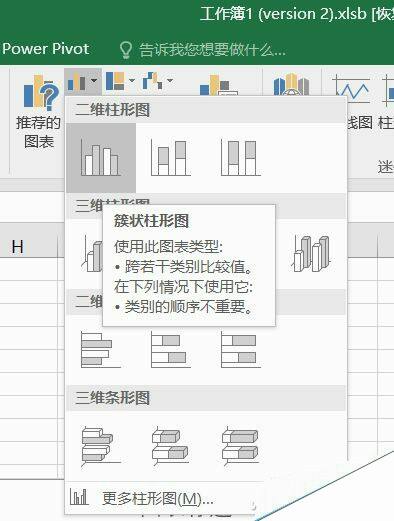Select 2-D clustered bar chart
The height and width of the screenshot is (521, 394).
(101, 350)
